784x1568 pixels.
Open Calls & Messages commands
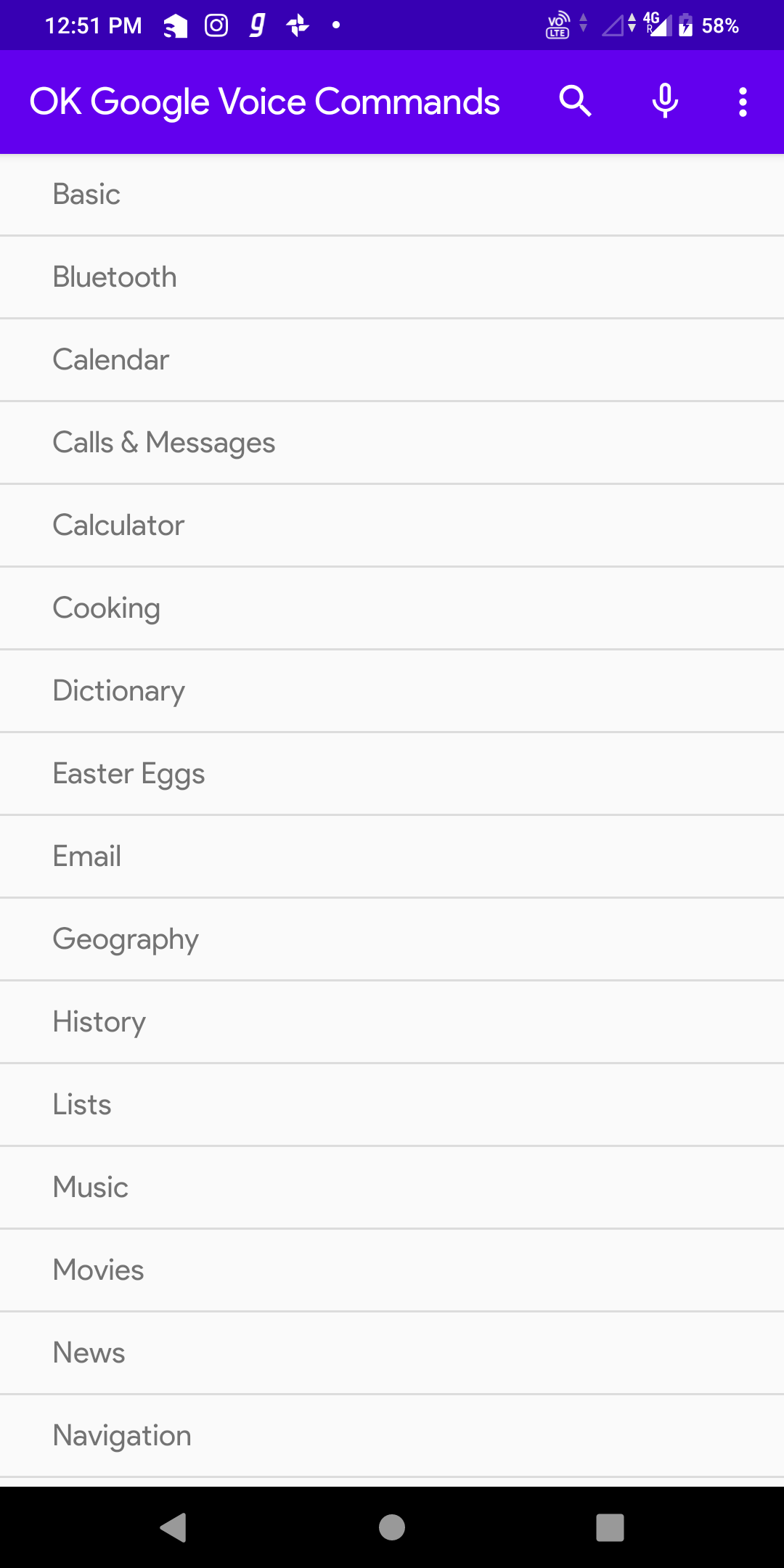[392, 443]
